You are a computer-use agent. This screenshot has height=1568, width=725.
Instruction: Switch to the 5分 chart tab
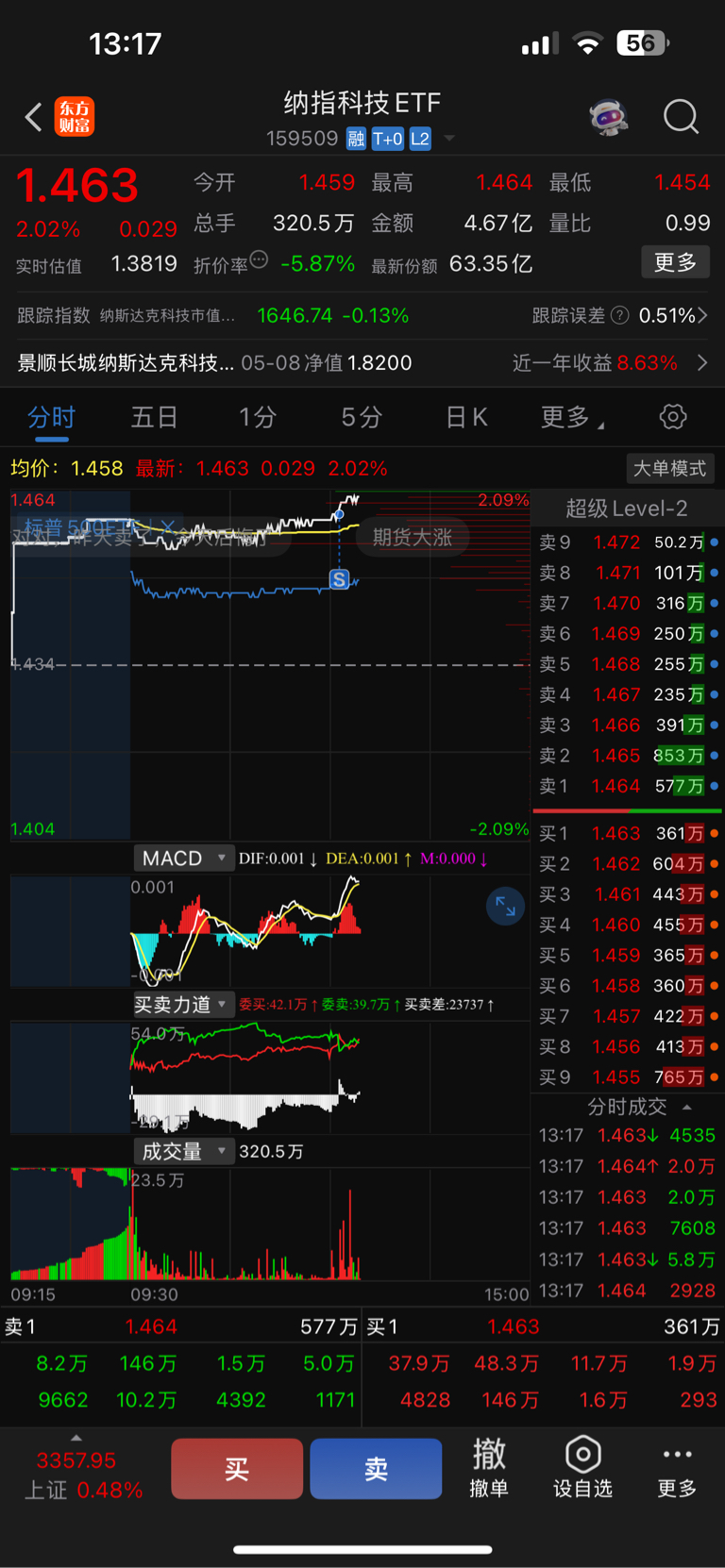[x=362, y=417]
